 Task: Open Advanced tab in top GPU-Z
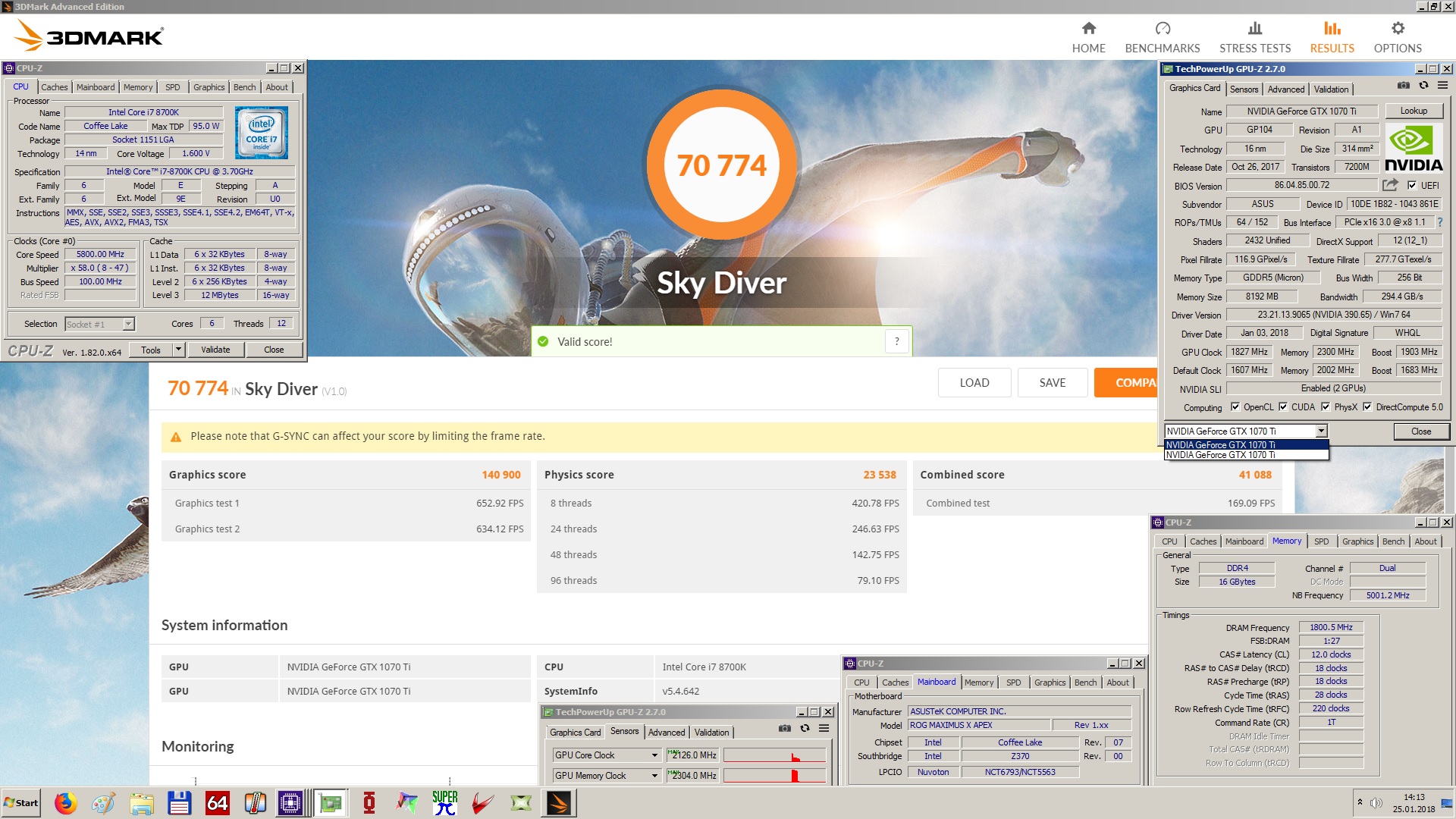point(1286,89)
